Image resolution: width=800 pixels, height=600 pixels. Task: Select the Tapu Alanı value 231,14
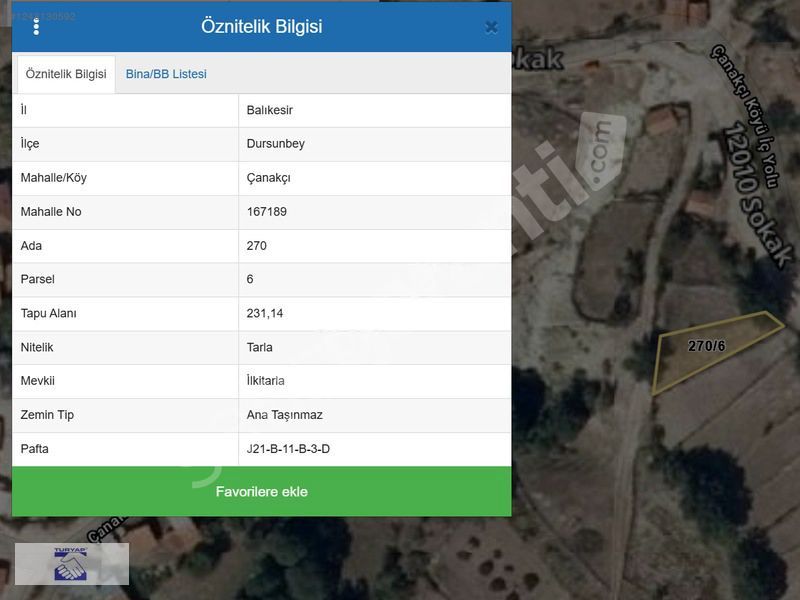click(265, 314)
